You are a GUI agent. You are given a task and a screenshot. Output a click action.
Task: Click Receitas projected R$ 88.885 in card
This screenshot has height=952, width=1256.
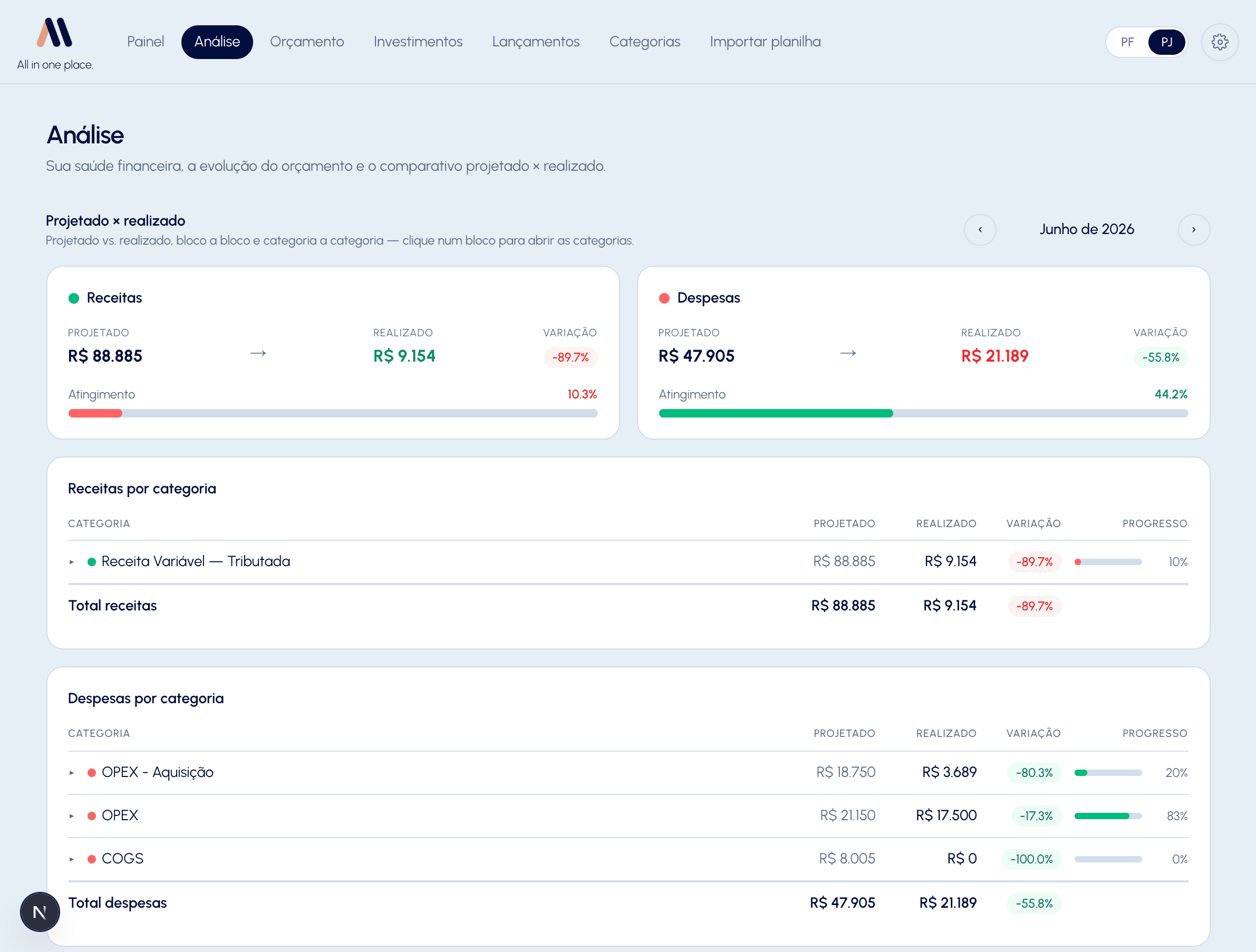[105, 356]
